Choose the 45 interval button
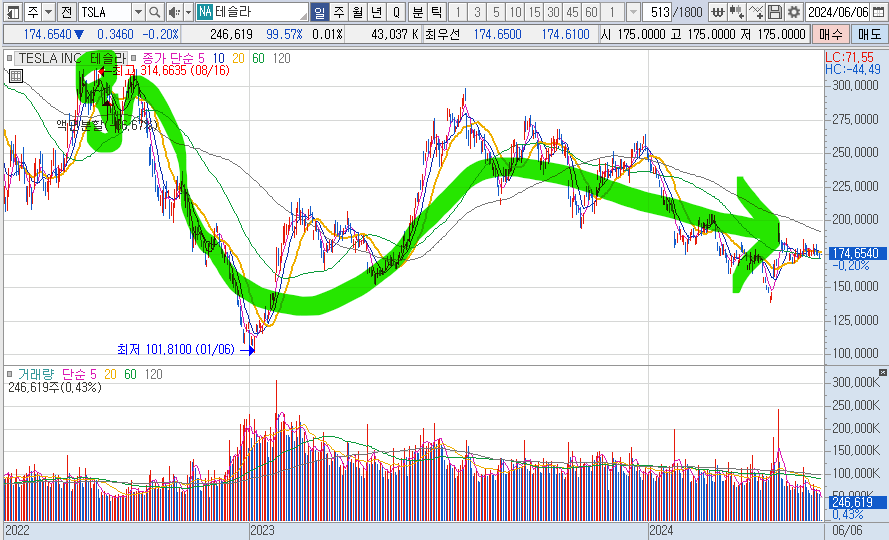The width and height of the screenshot is (889, 540). pos(573,12)
